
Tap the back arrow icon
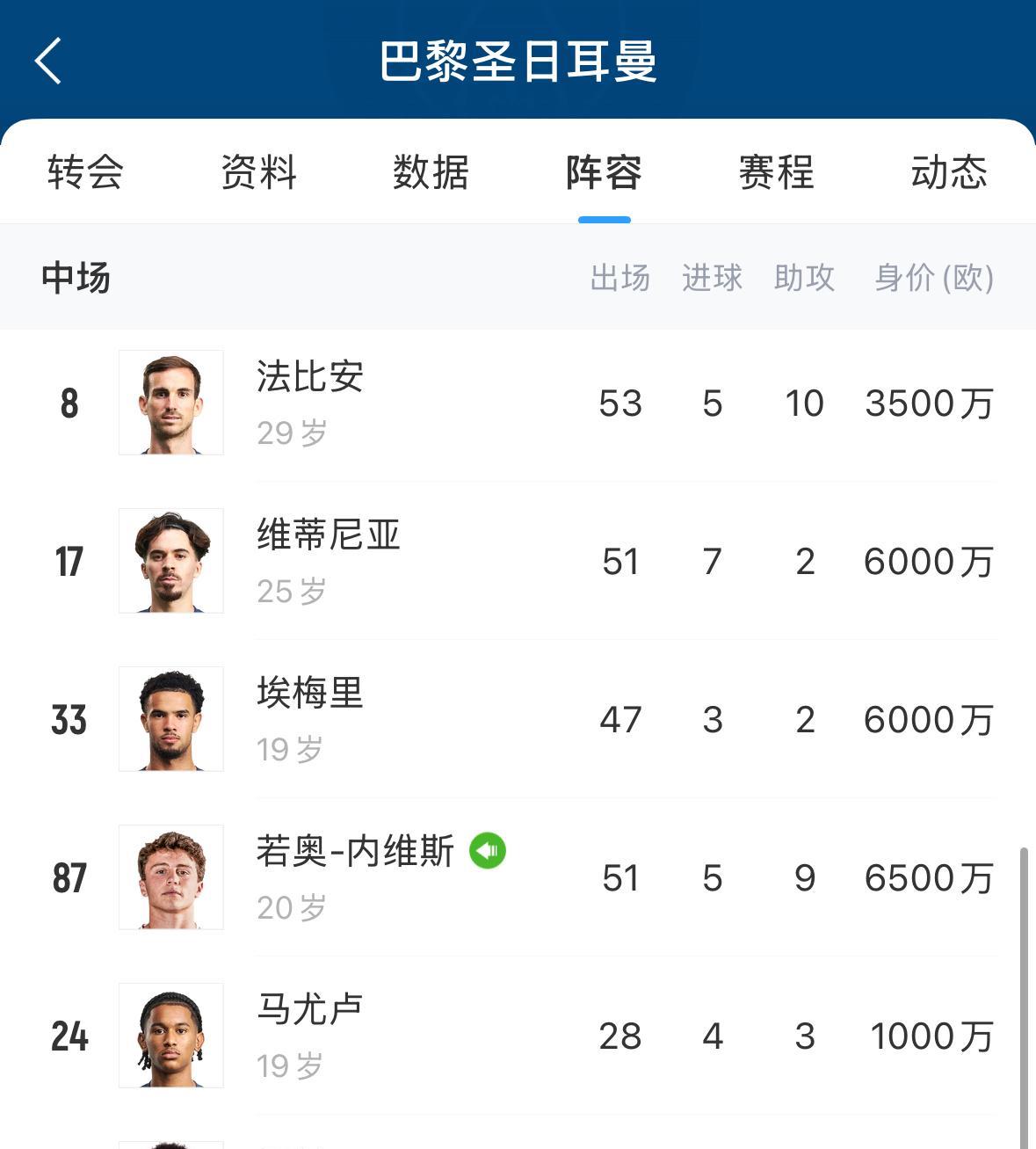tap(48, 61)
